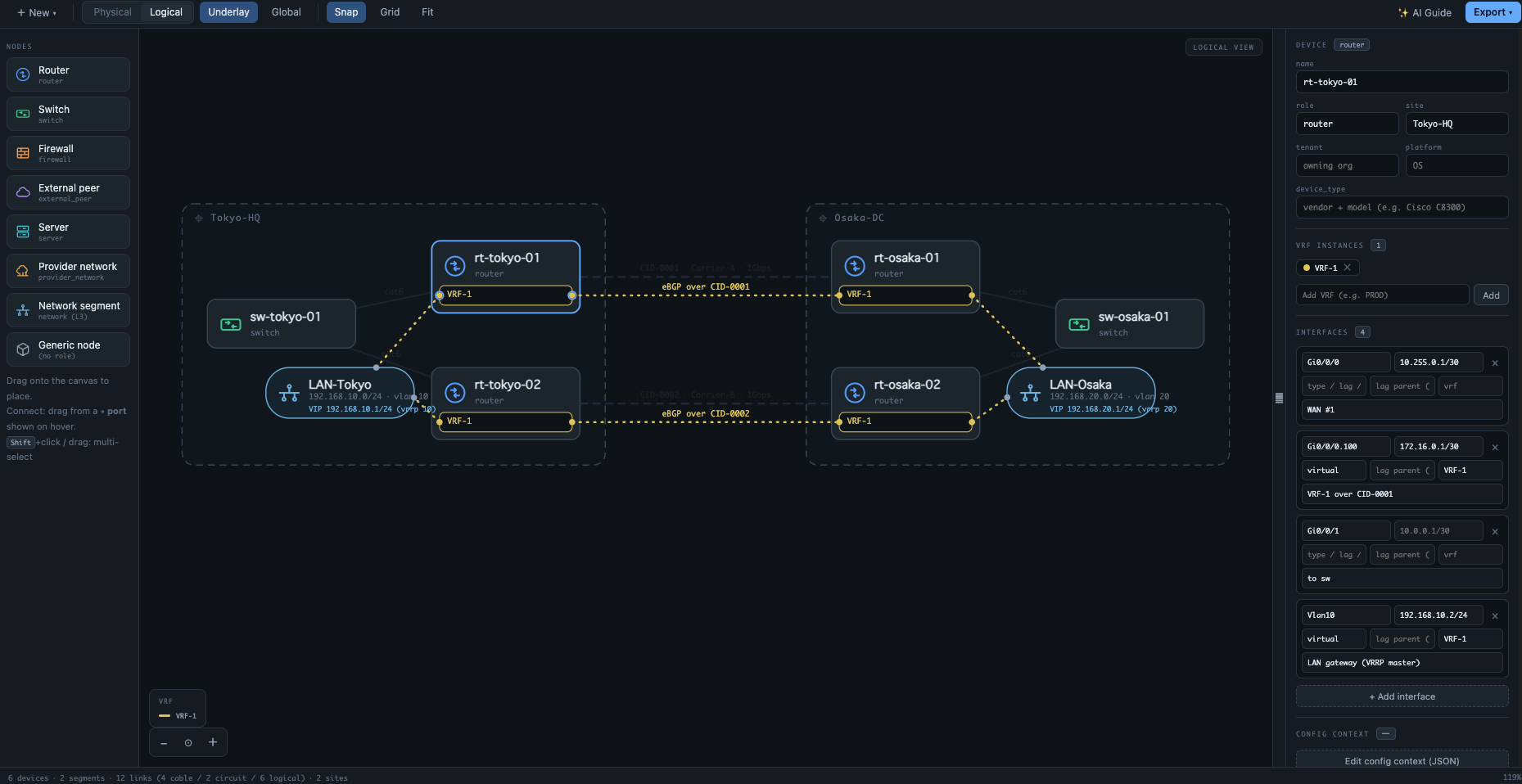Click the External peer cloud icon
Viewport: 1522px width, 784px height.
(x=23, y=192)
